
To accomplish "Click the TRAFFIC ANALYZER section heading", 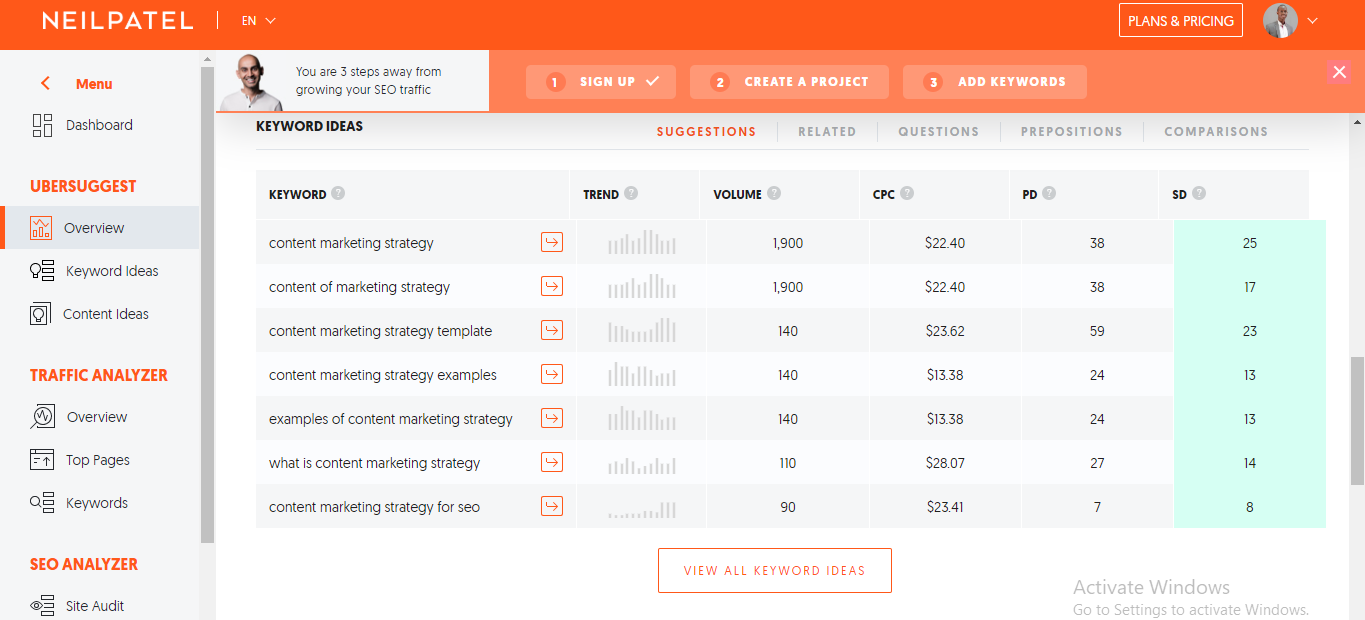I will tap(99, 375).
